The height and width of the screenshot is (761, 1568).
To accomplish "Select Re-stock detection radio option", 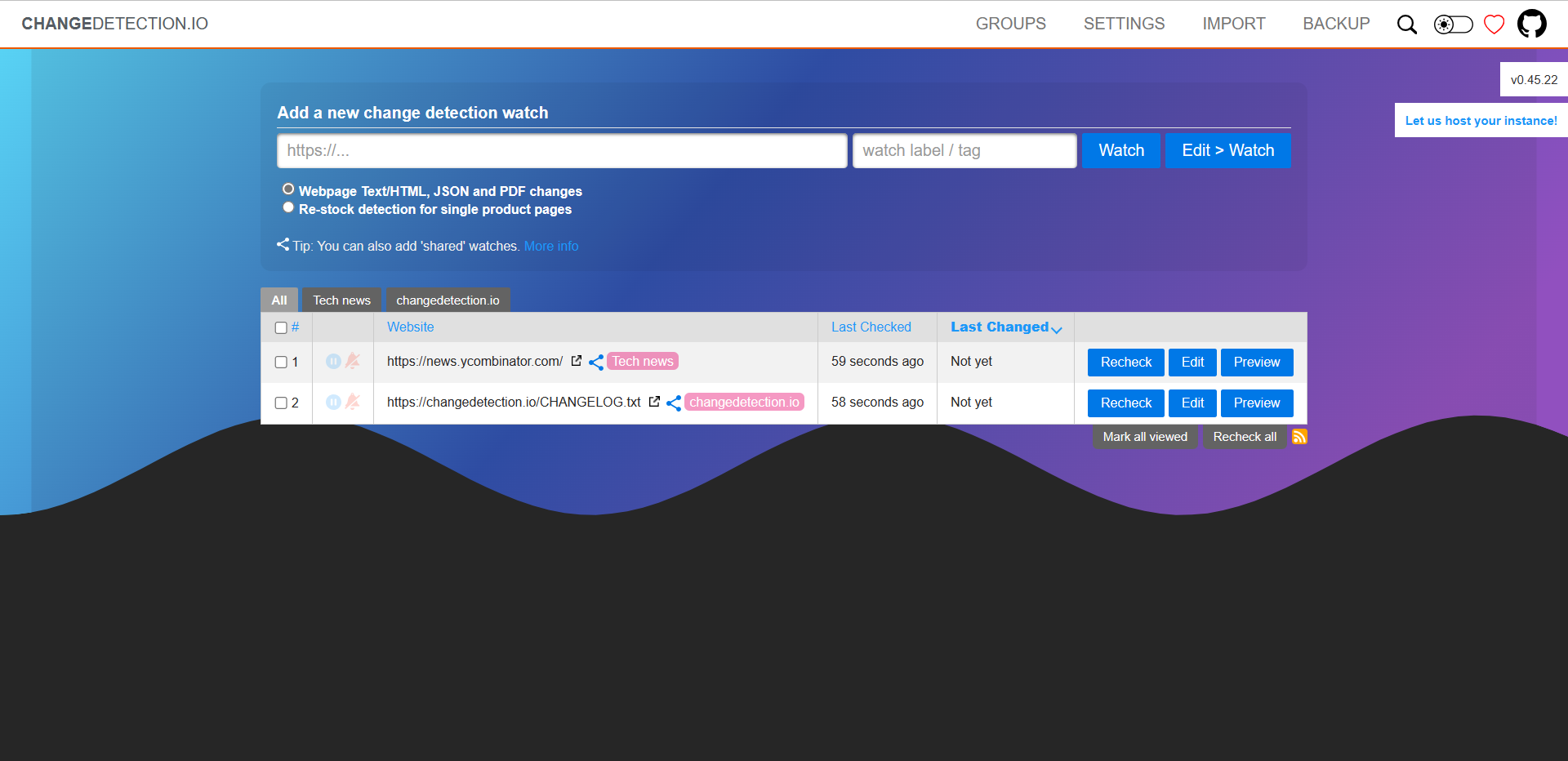I will pyautogui.click(x=288, y=207).
